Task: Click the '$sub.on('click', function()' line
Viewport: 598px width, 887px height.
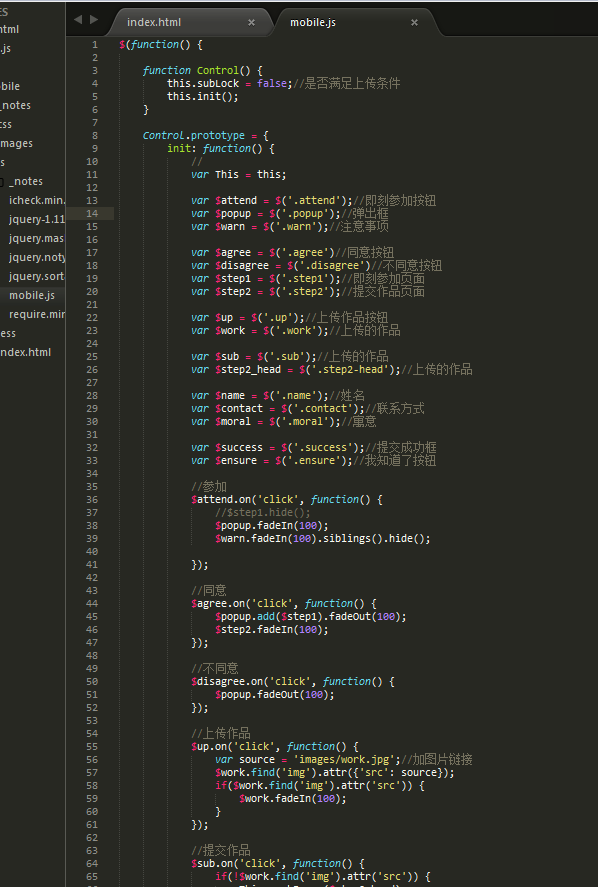Action: coord(278,864)
